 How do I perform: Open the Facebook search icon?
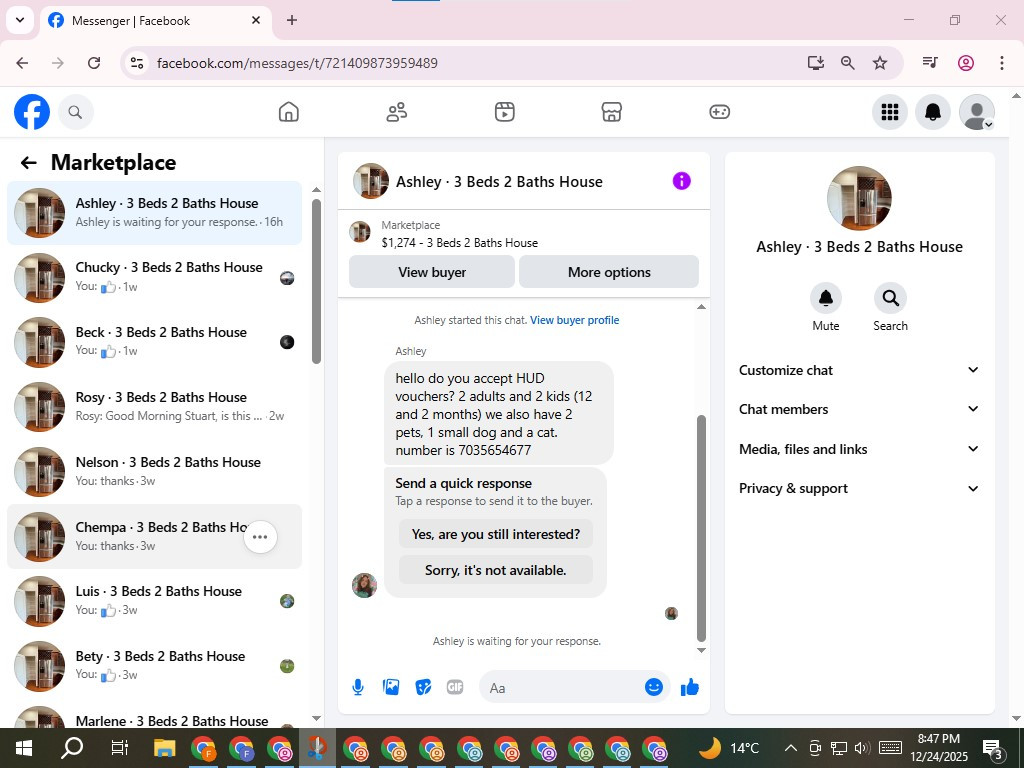pos(75,112)
